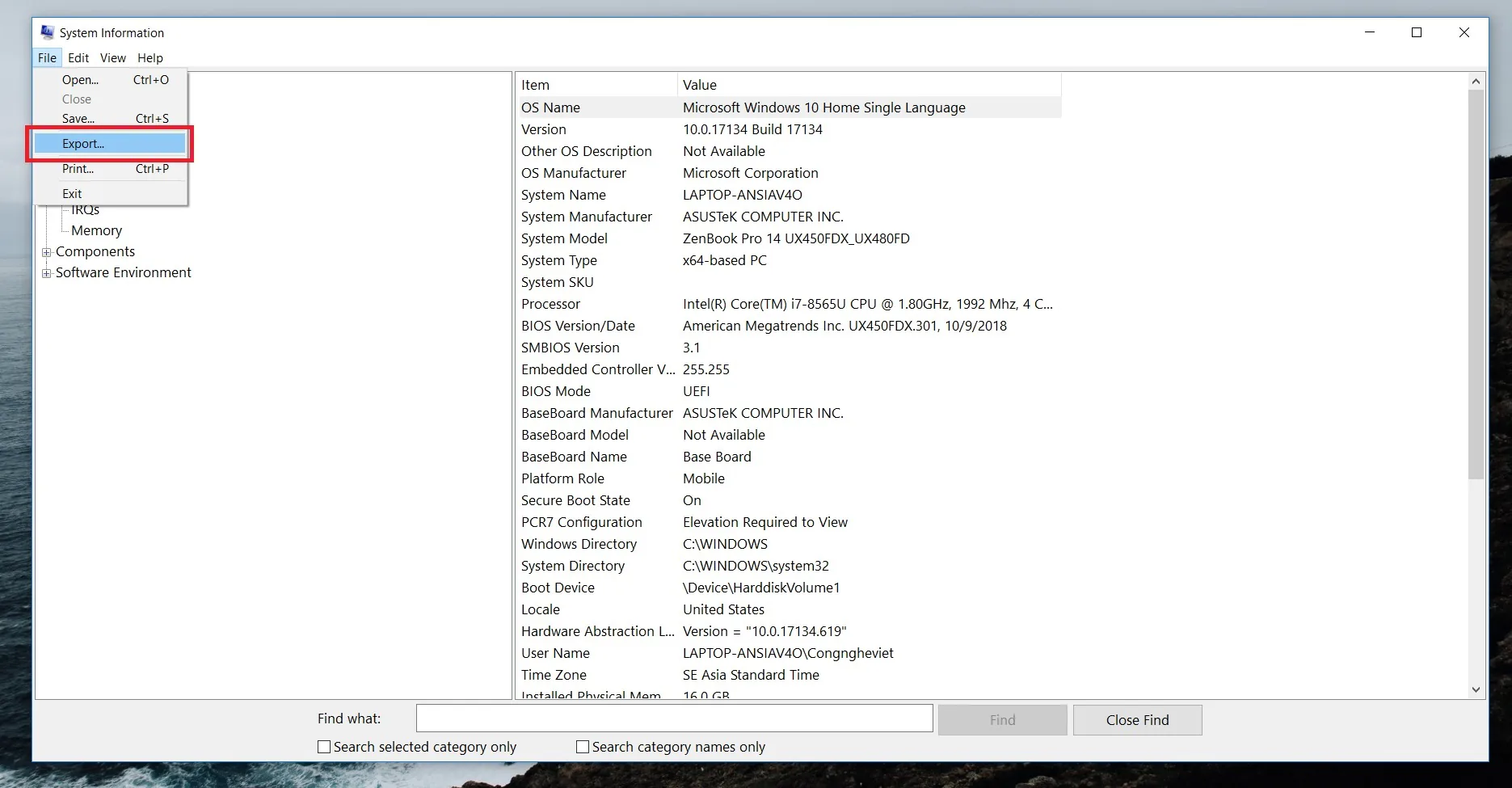Choose Save... from the File menu

click(x=110, y=119)
